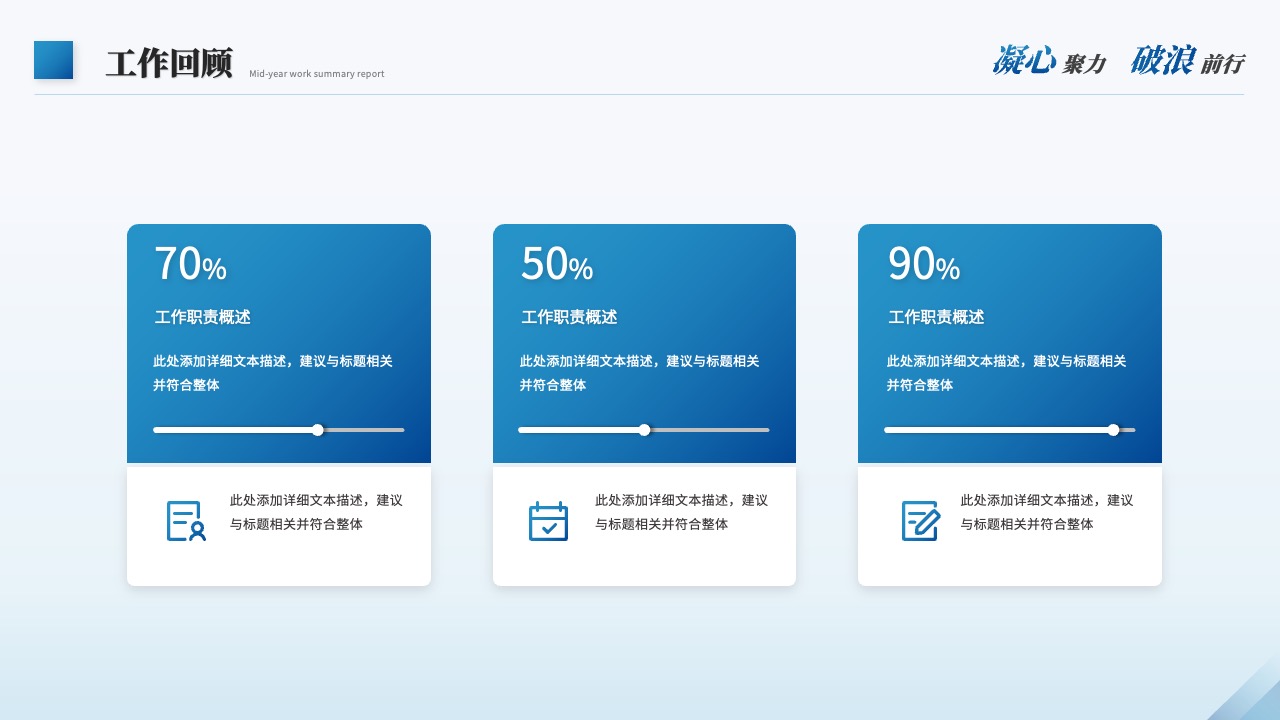This screenshot has height=720, width=1280.
Task: Click description text beside the pencil note icon
Action: [1047, 512]
